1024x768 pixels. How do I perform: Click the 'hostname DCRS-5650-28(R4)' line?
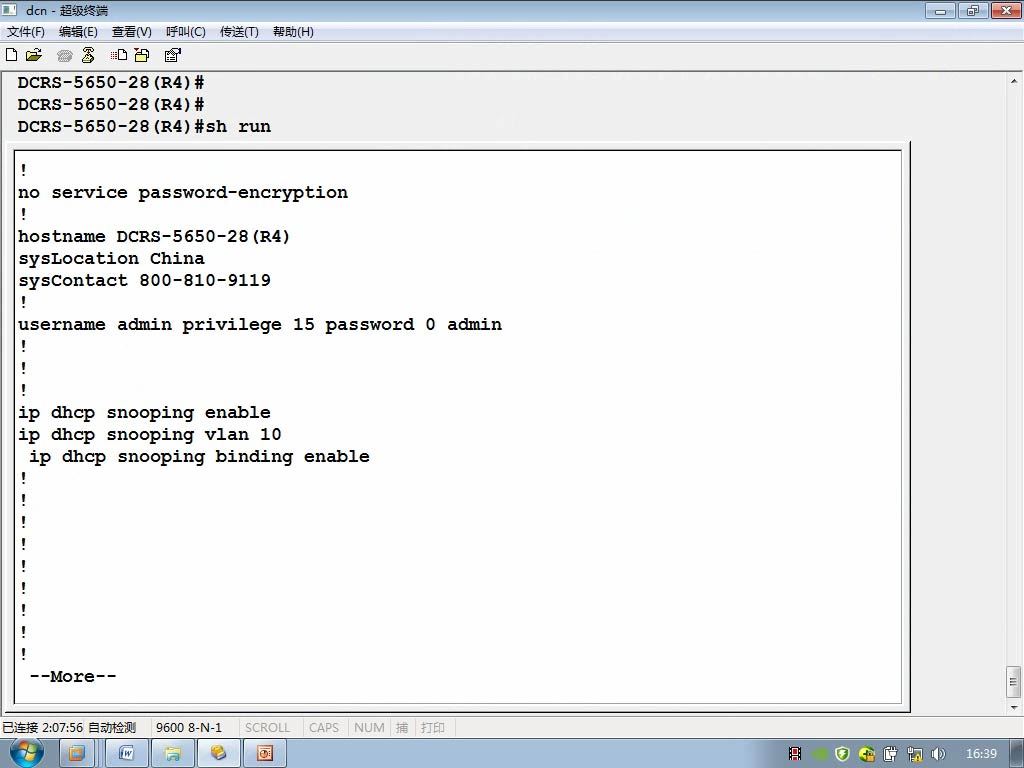[x=153, y=236]
